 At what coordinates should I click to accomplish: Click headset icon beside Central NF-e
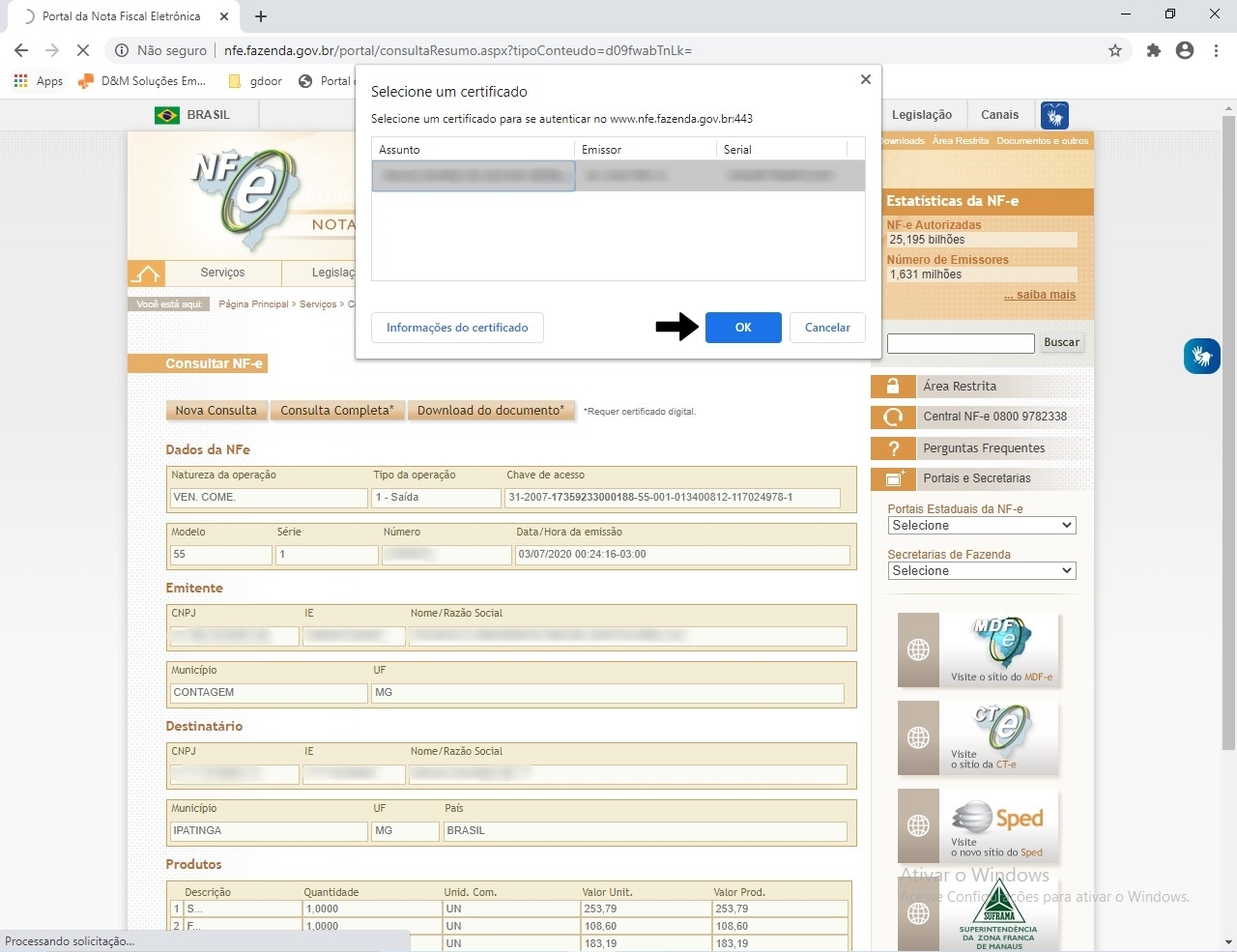point(893,417)
